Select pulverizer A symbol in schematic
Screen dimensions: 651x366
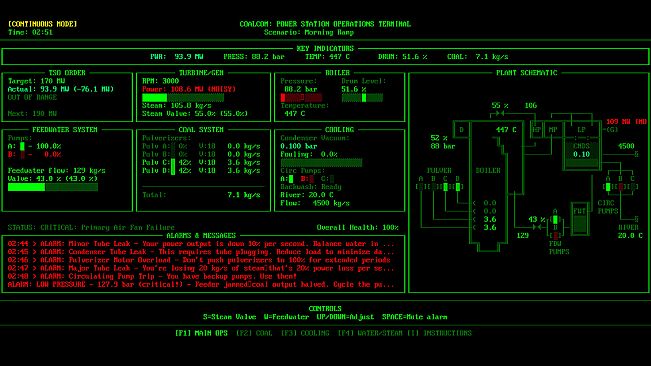[421, 187]
